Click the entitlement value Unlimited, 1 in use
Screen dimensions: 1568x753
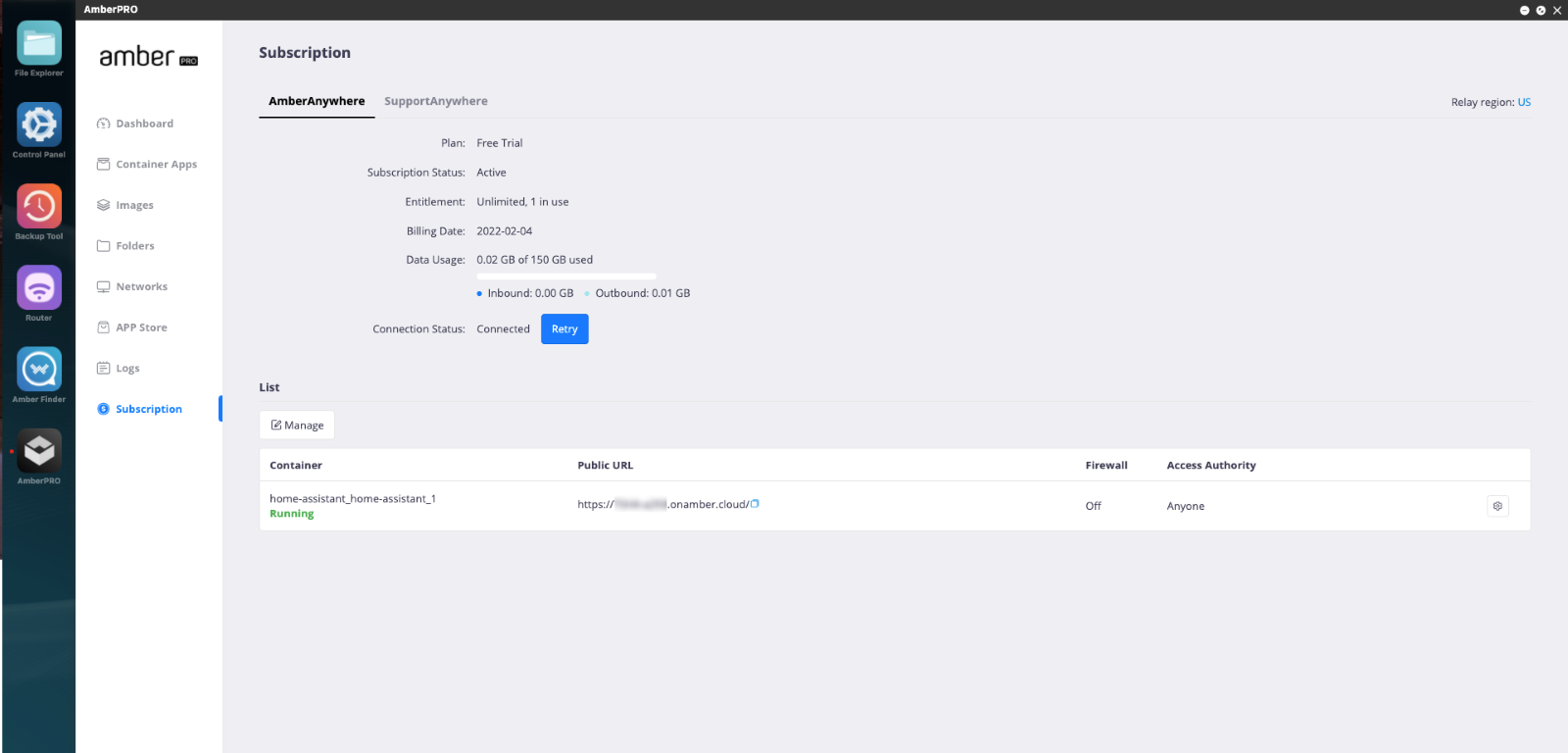click(522, 202)
